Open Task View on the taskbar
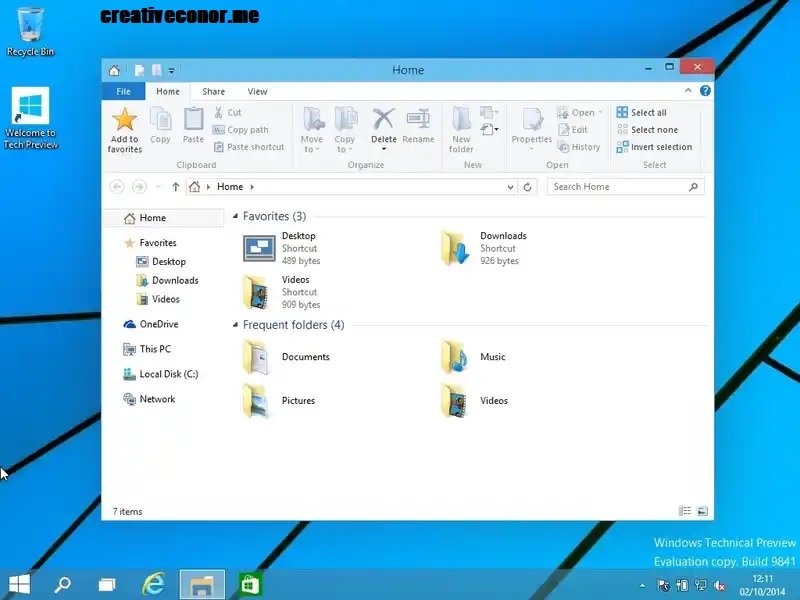This screenshot has height=600, width=800. point(107,585)
